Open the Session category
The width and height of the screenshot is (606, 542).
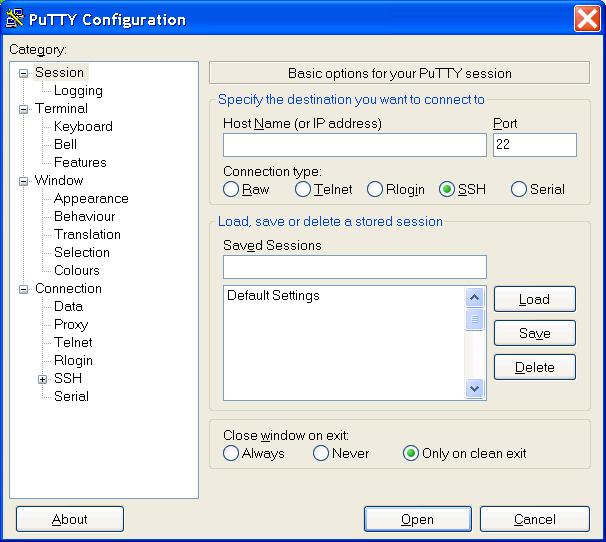[x=59, y=72]
